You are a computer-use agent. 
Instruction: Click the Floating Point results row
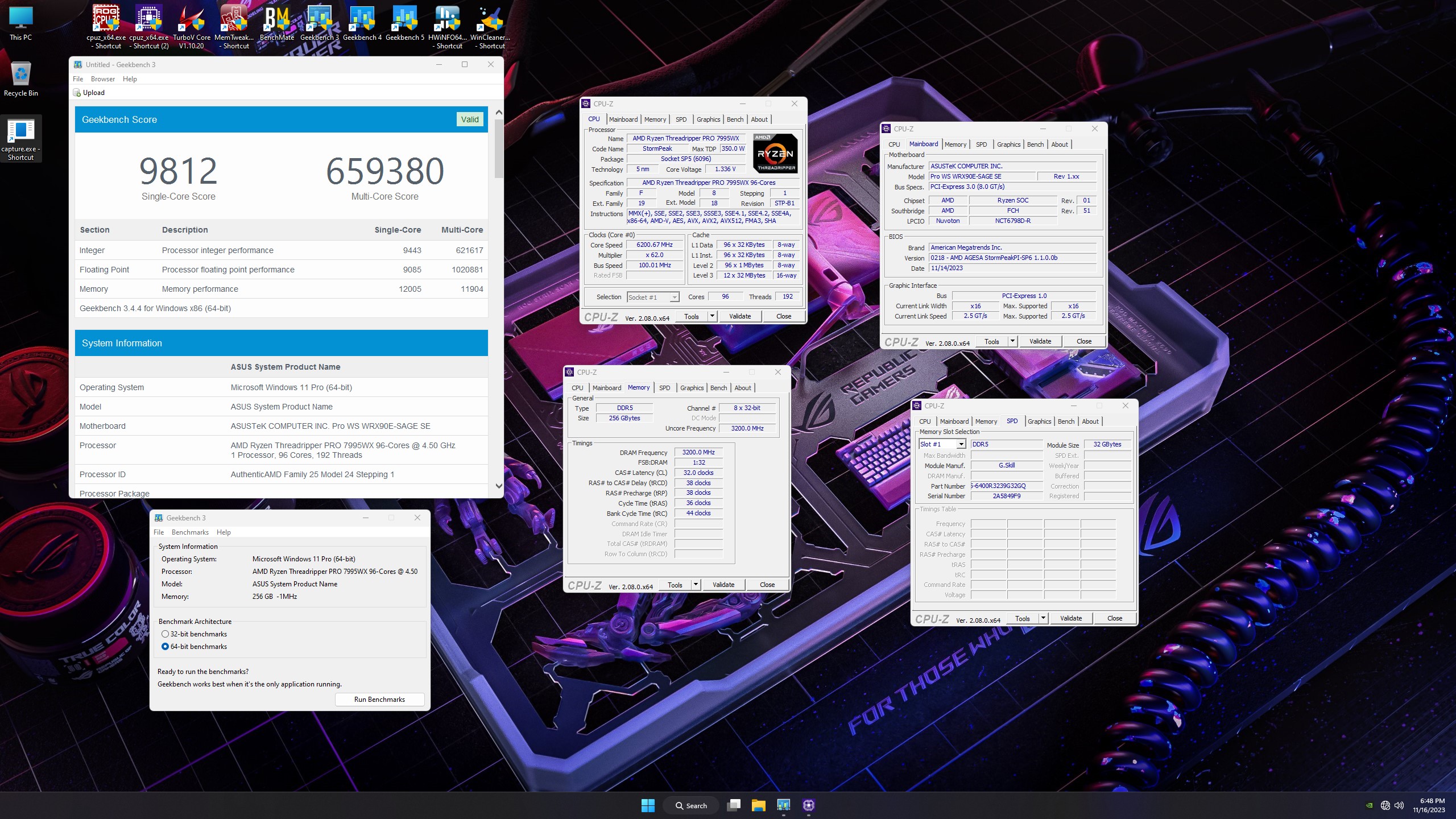point(282,270)
